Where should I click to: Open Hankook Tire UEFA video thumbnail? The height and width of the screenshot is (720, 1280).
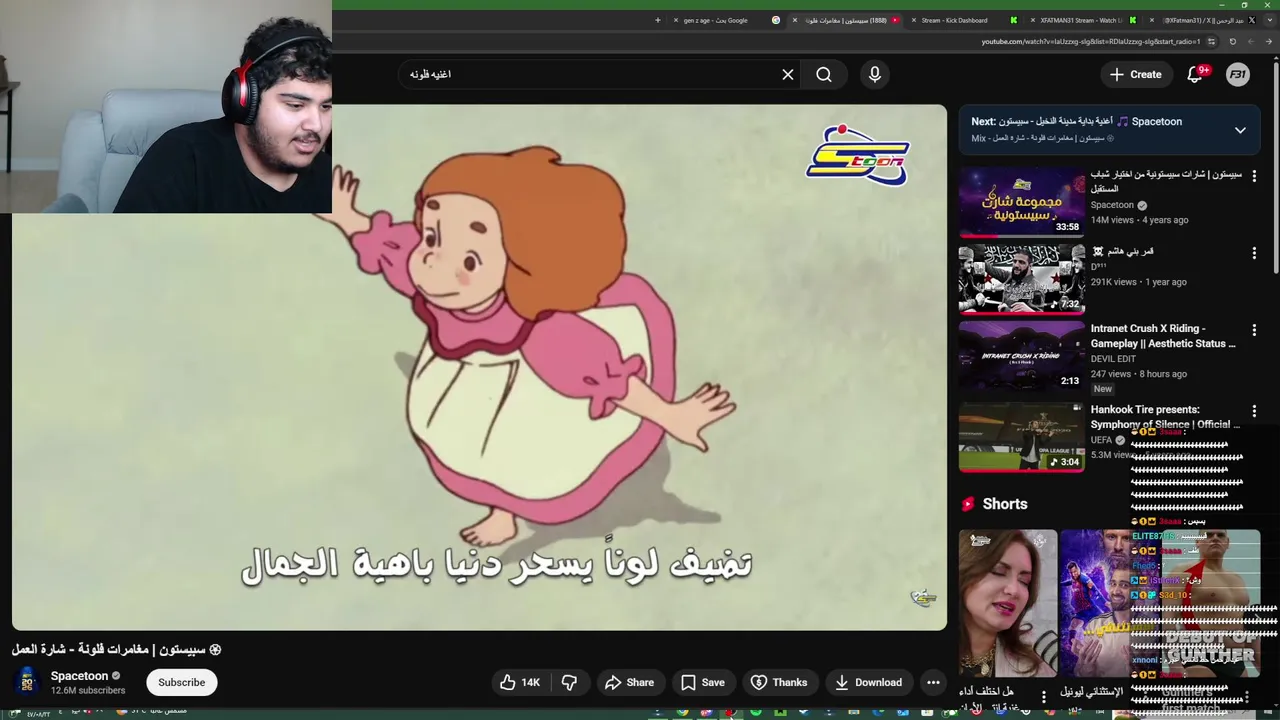click(x=1021, y=436)
